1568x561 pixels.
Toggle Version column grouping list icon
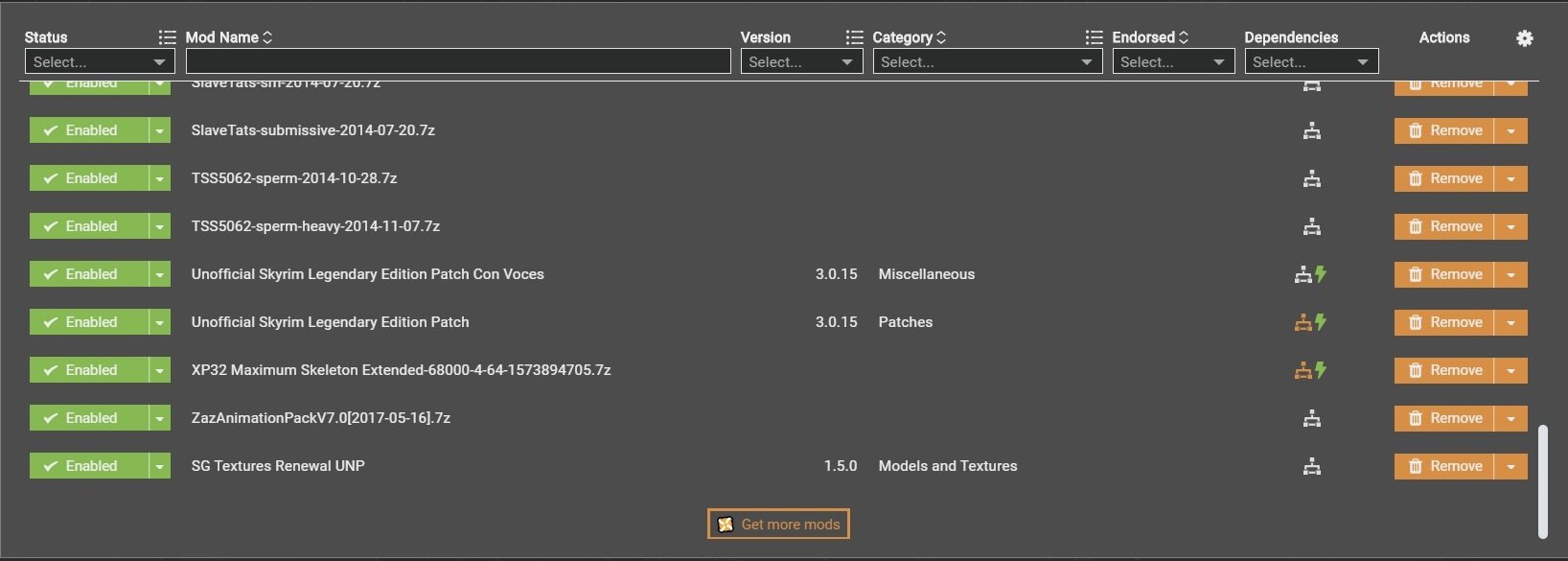[x=854, y=37]
